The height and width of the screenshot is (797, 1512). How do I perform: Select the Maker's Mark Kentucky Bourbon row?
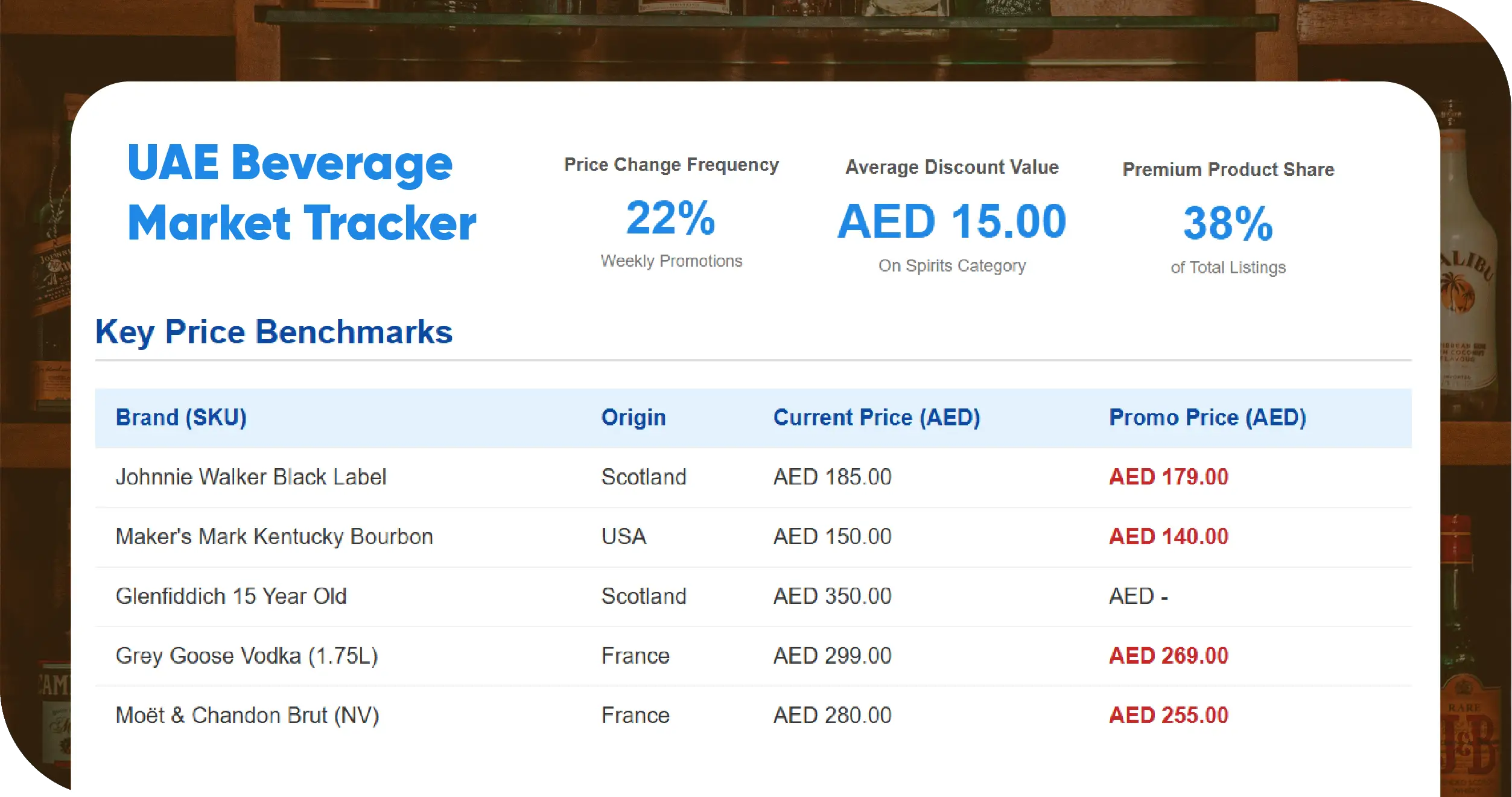point(274,536)
